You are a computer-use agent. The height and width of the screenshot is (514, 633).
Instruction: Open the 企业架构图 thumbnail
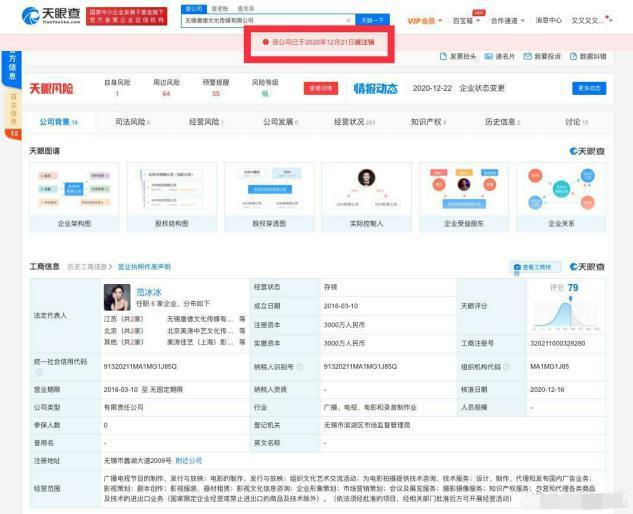pos(74,197)
